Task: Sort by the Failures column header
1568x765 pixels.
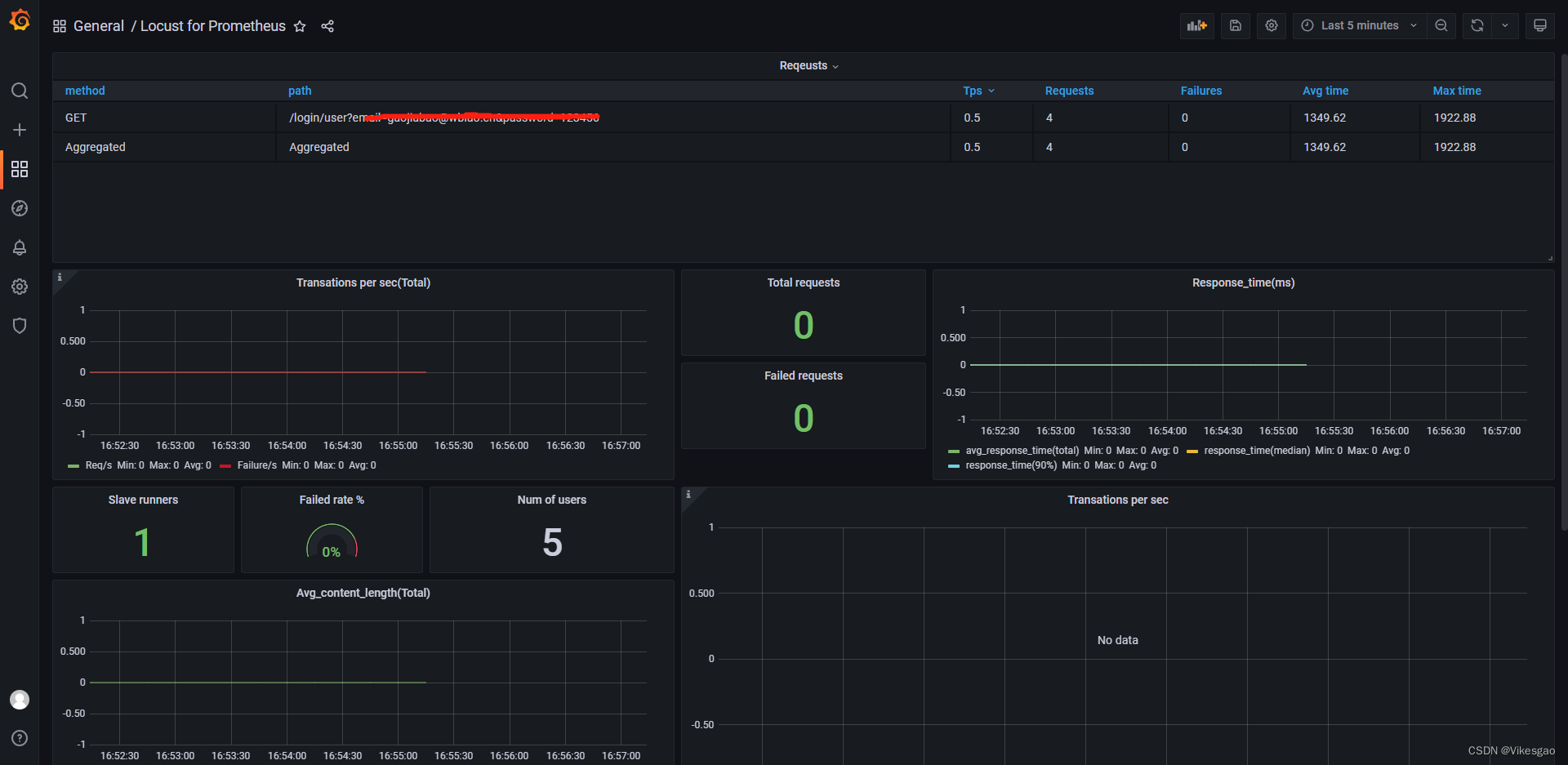Action: tap(1201, 91)
